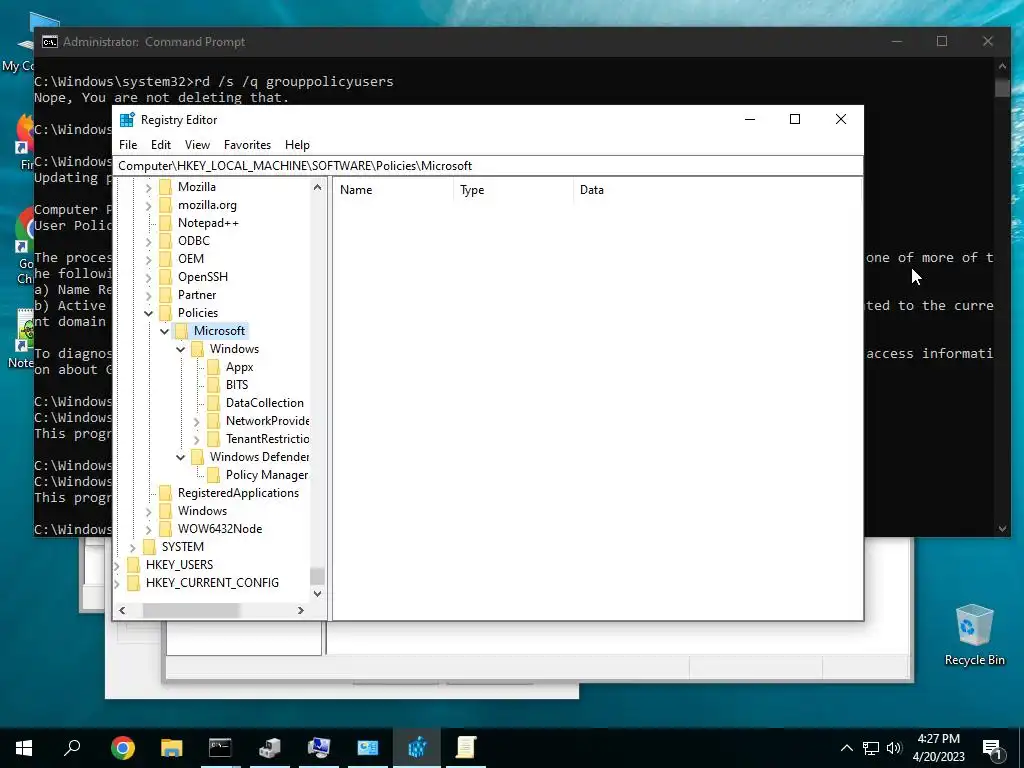This screenshot has height=768, width=1024.
Task: Select the SYSTEM key label
Action: coord(183,547)
